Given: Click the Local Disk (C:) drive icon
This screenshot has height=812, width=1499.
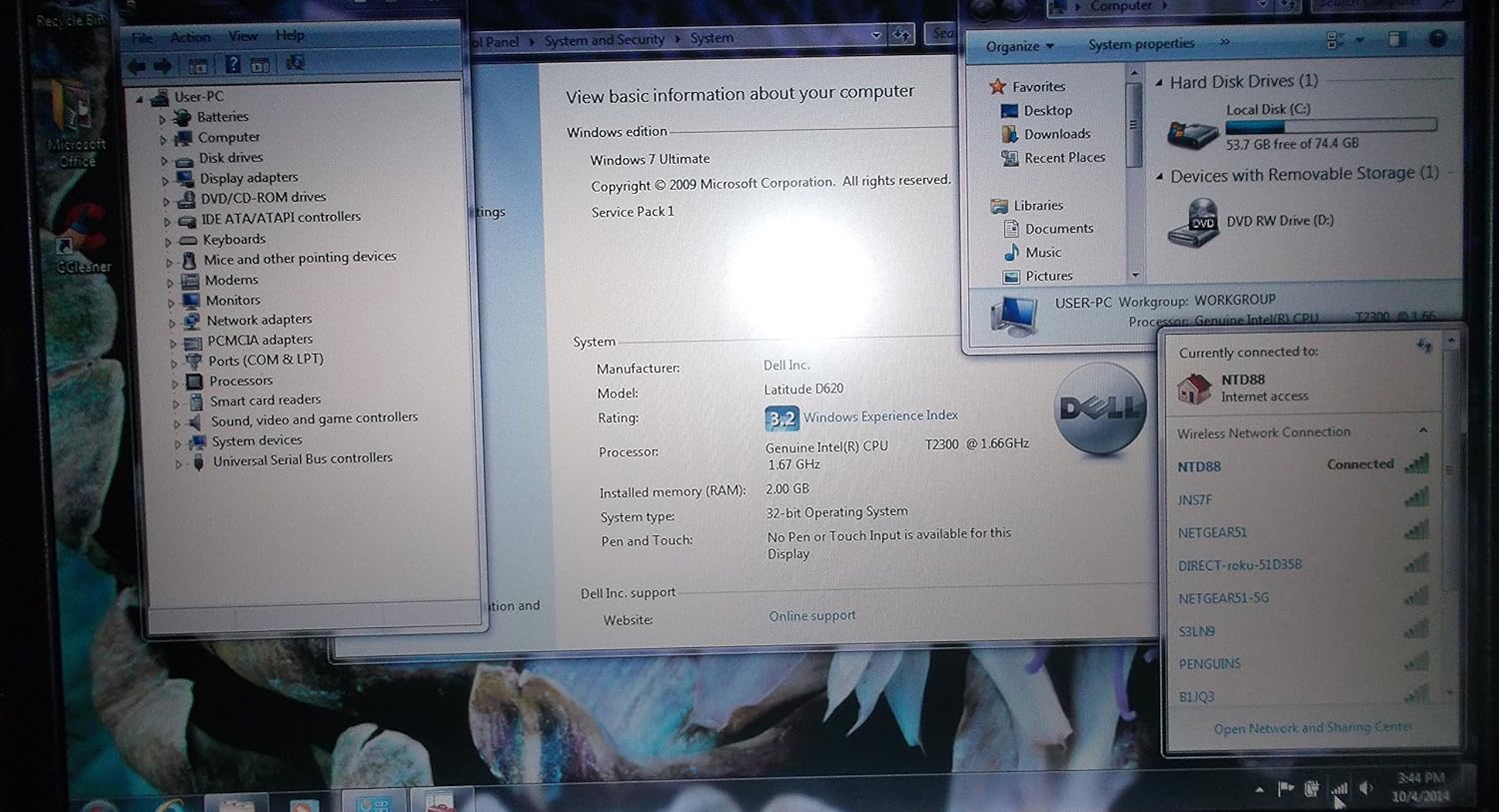Looking at the screenshot, I should [x=1193, y=131].
